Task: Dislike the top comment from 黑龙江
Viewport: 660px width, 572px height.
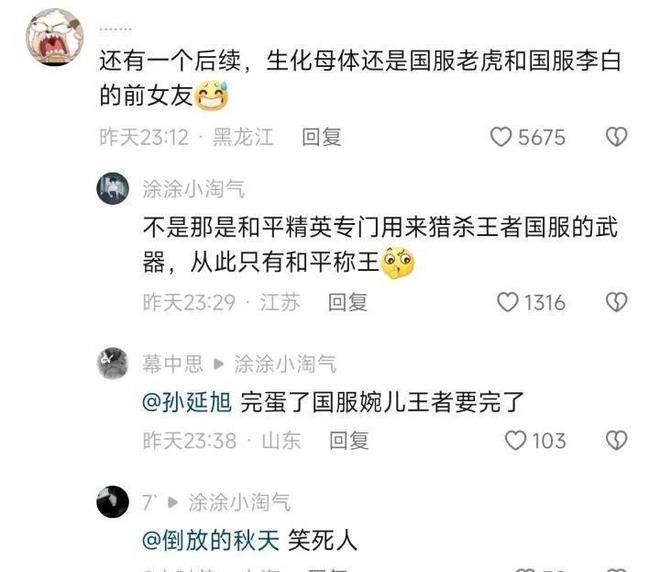Action: [616, 137]
